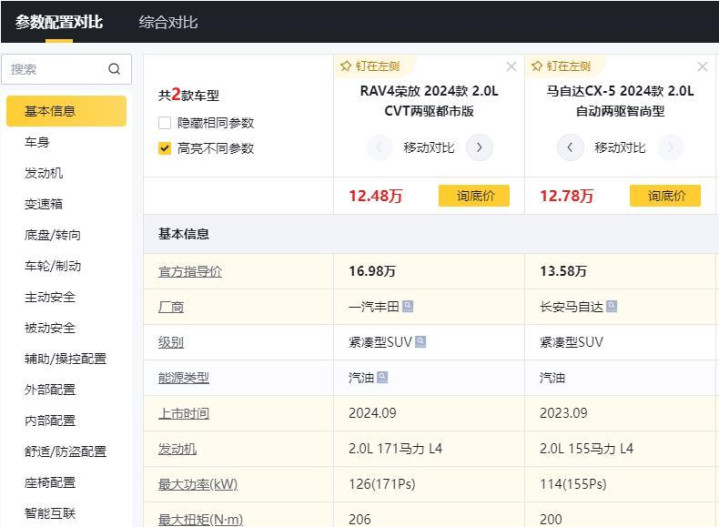Click the RAV4荣放 2024款 model title
The width and height of the screenshot is (719, 527).
[x=429, y=101]
